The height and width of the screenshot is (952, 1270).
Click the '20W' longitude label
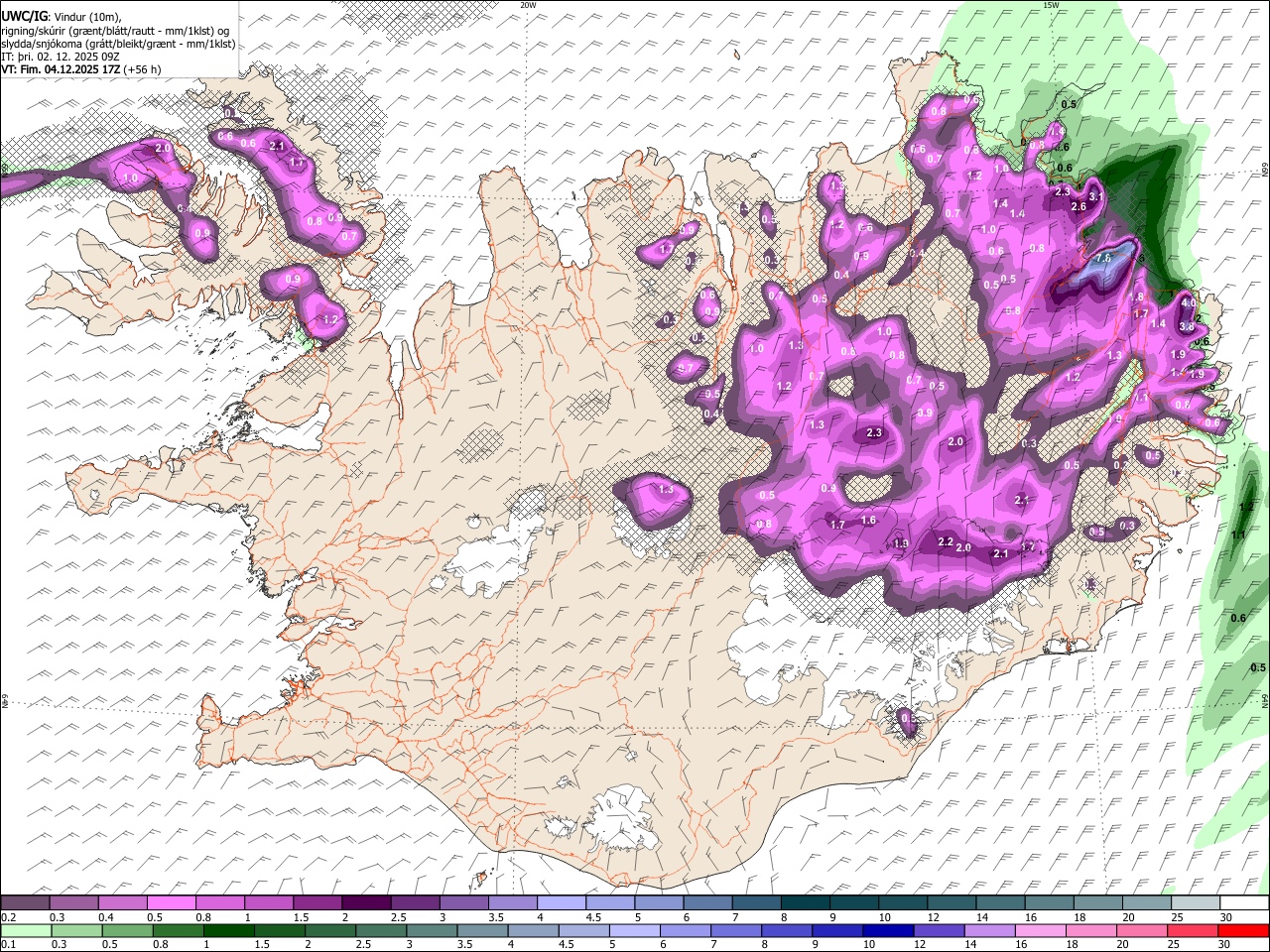point(528,5)
